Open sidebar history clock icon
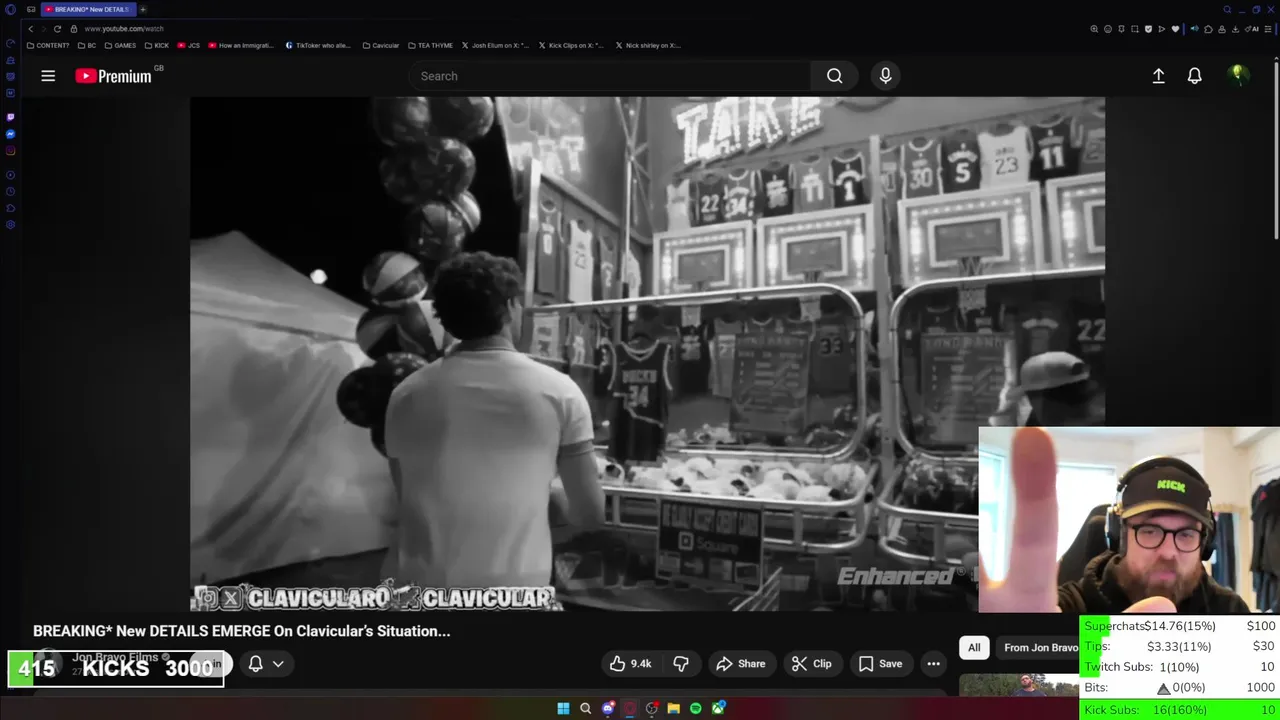This screenshot has width=1280, height=720. (x=10, y=191)
